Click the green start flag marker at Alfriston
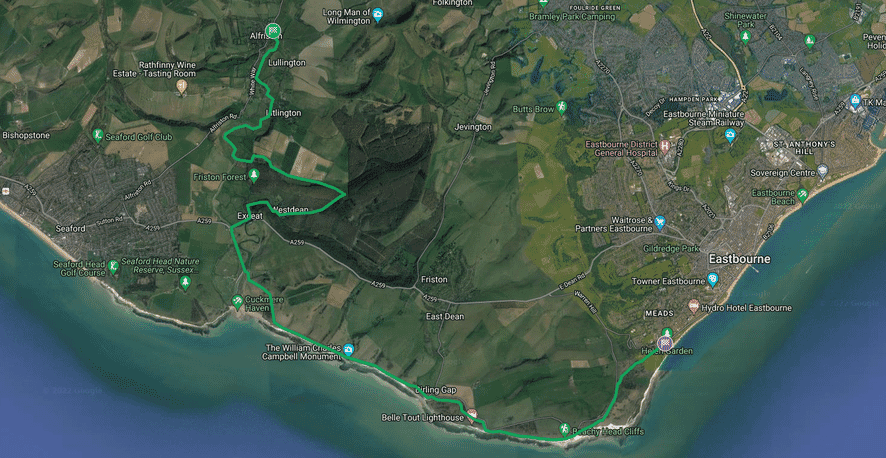 273,32
